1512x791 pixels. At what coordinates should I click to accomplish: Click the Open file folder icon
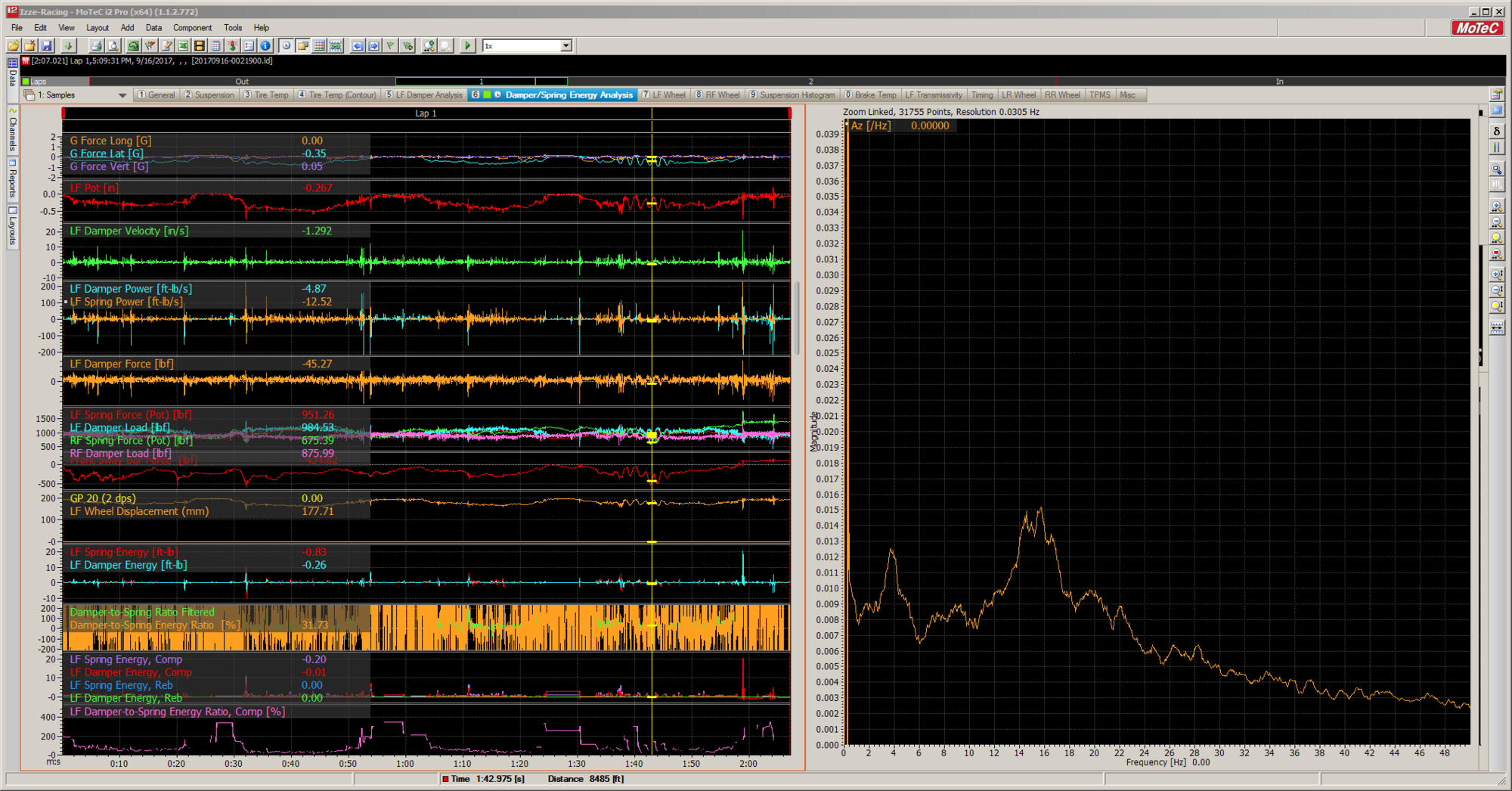point(14,46)
